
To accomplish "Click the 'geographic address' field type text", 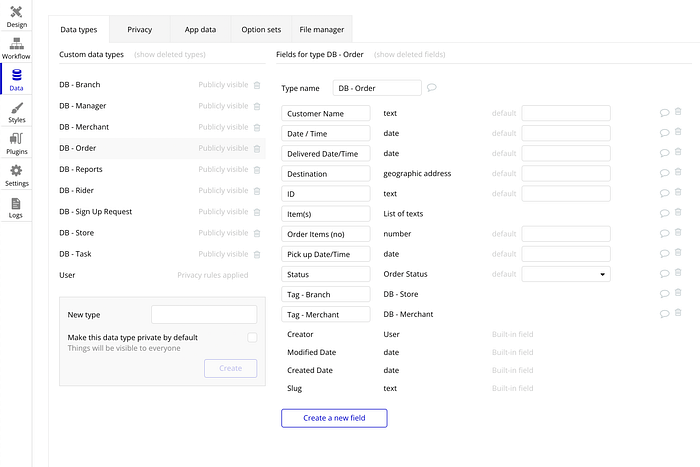I will coord(417,174).
